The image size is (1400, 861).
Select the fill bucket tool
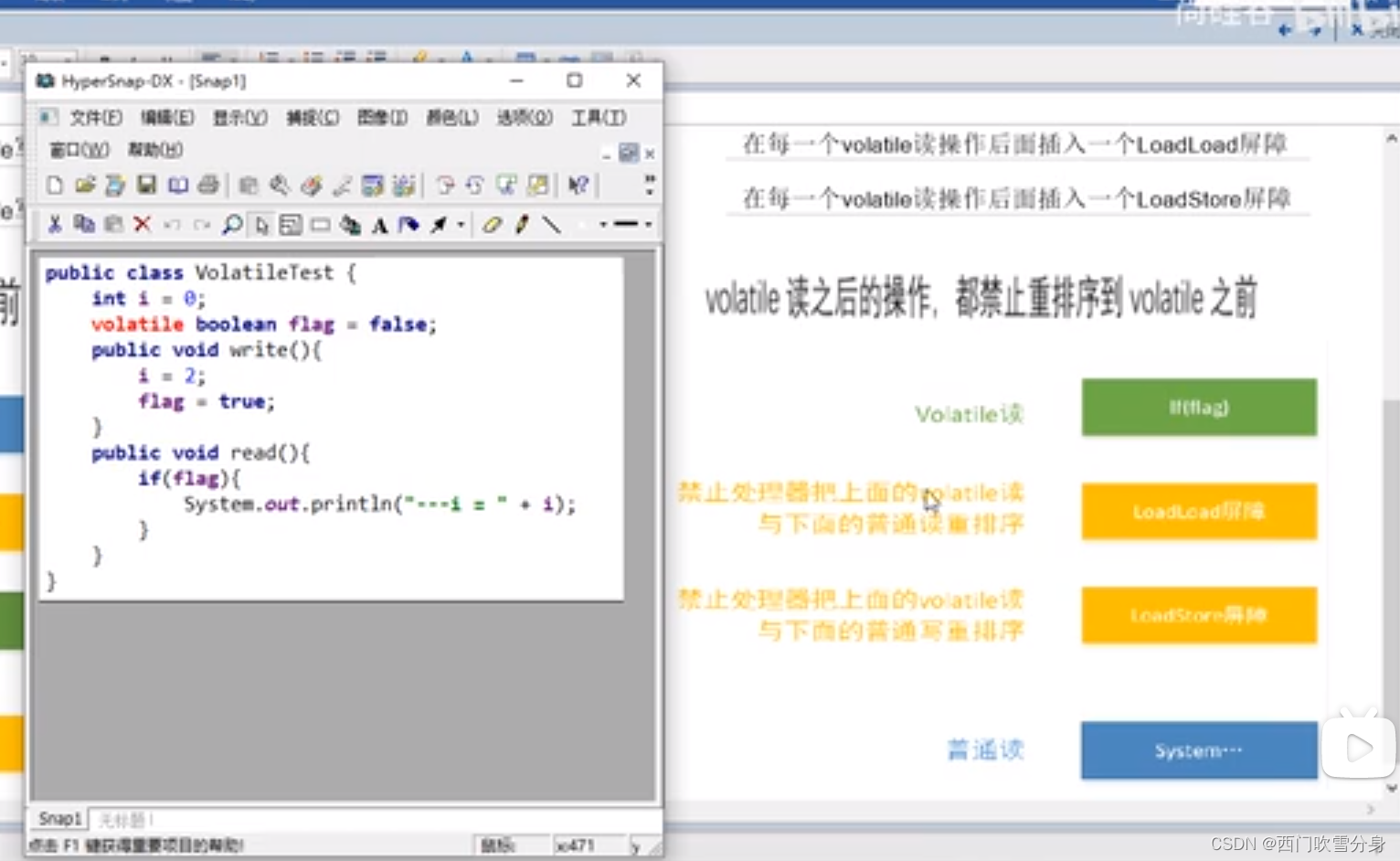[x=408, y=224]
